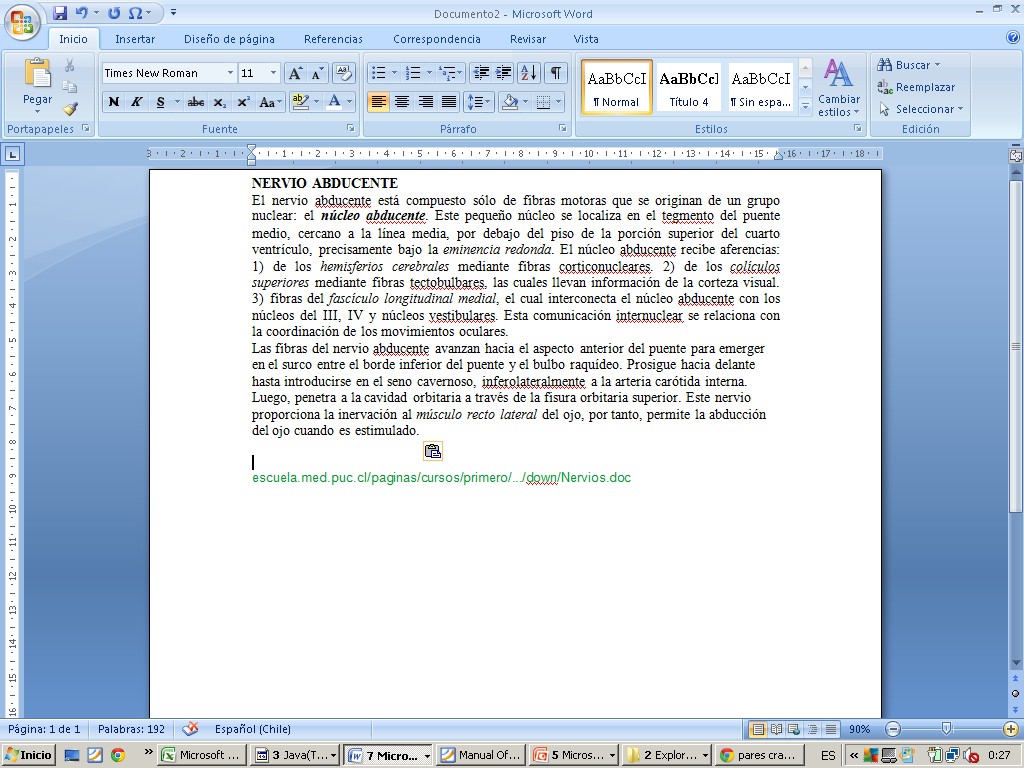Click the Grow Font icon
The width and height of the screenshot is (1024, 768).
pyautogui.click(x=295, y=73)
